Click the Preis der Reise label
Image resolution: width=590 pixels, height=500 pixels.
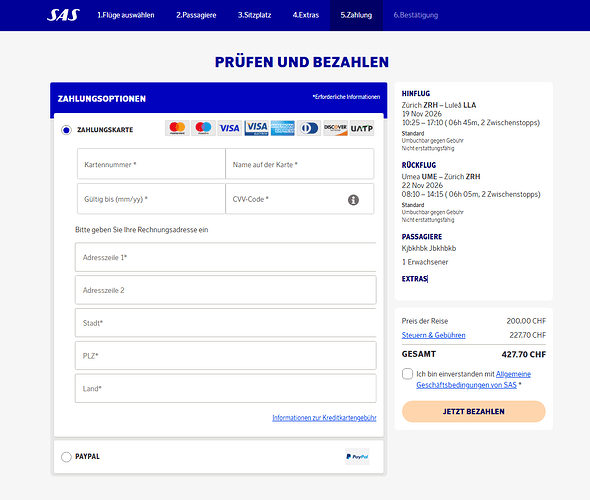point(425,321)
